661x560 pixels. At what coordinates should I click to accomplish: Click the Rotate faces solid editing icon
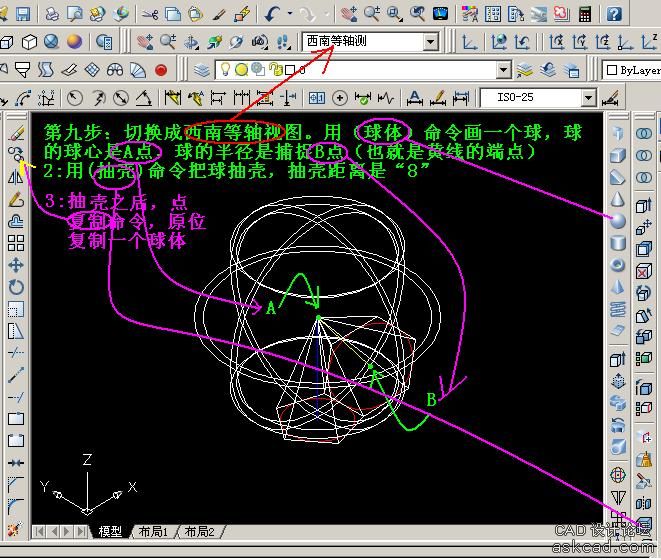pos(644,293)
